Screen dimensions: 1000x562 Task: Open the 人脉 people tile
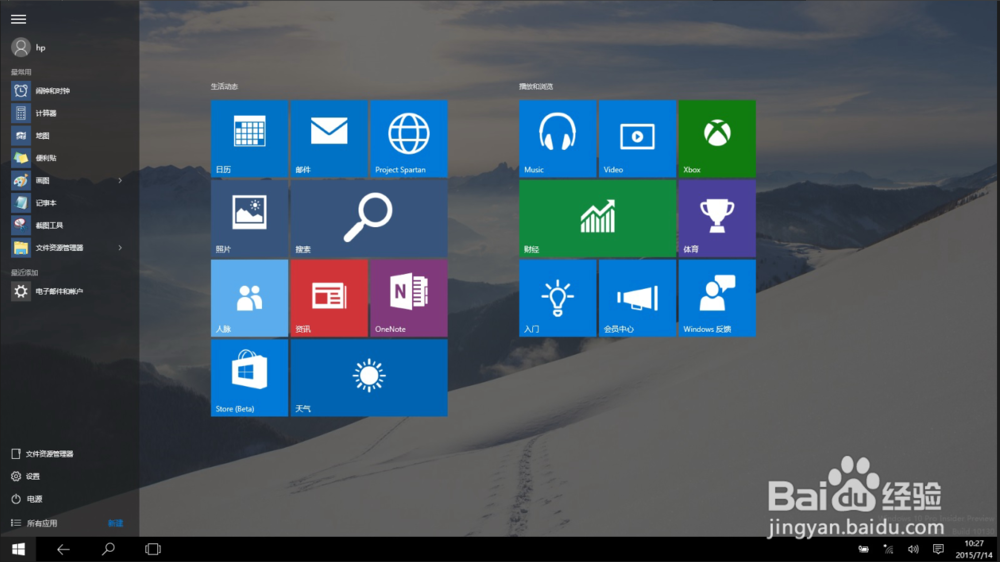(x=249, y=298)
